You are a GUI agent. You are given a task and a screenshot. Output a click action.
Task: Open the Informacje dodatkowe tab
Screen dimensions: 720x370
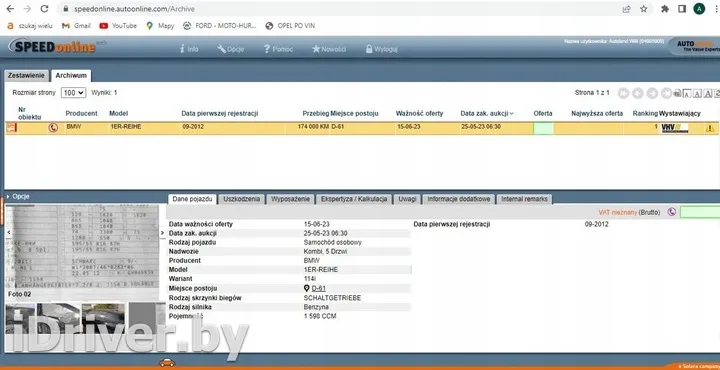pos(459,199)
